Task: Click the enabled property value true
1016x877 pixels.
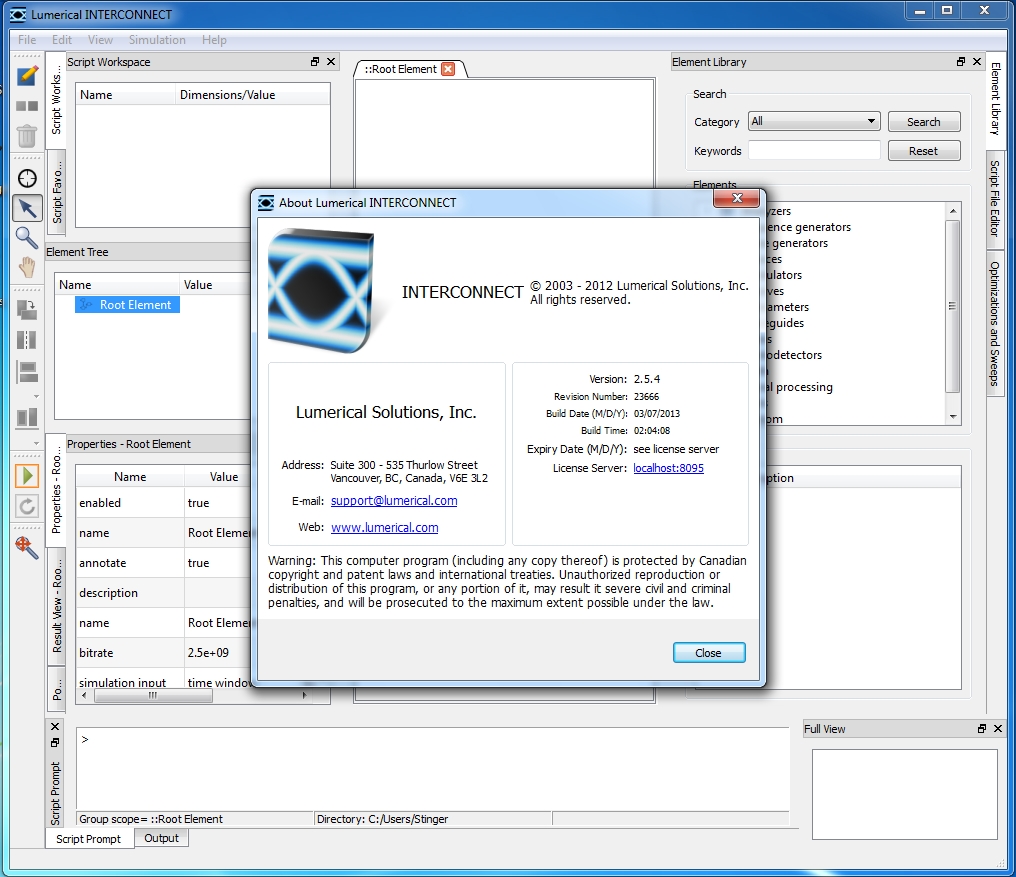Action: [198, 503]
